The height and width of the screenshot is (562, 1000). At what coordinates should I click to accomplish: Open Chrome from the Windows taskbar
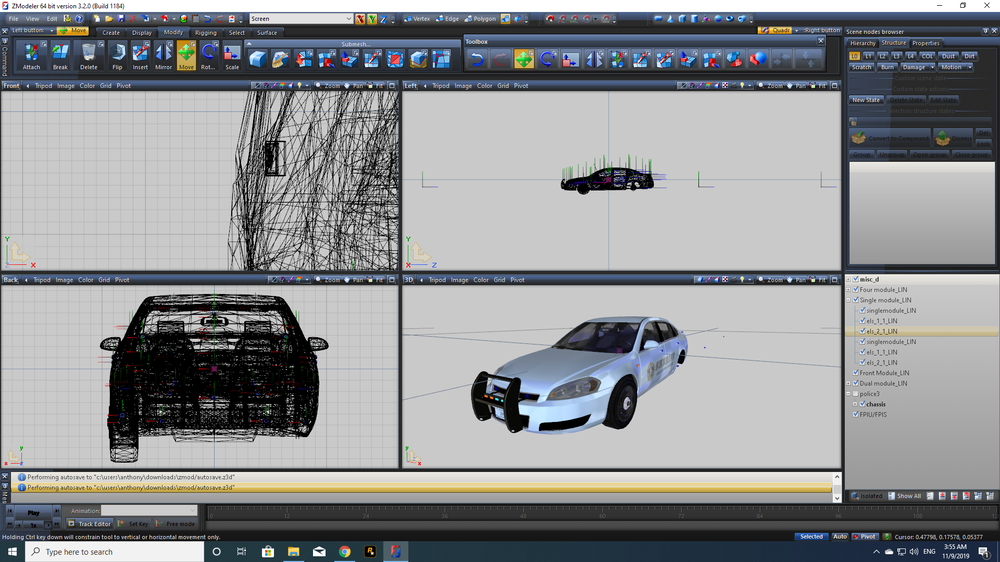coord(344,551)
